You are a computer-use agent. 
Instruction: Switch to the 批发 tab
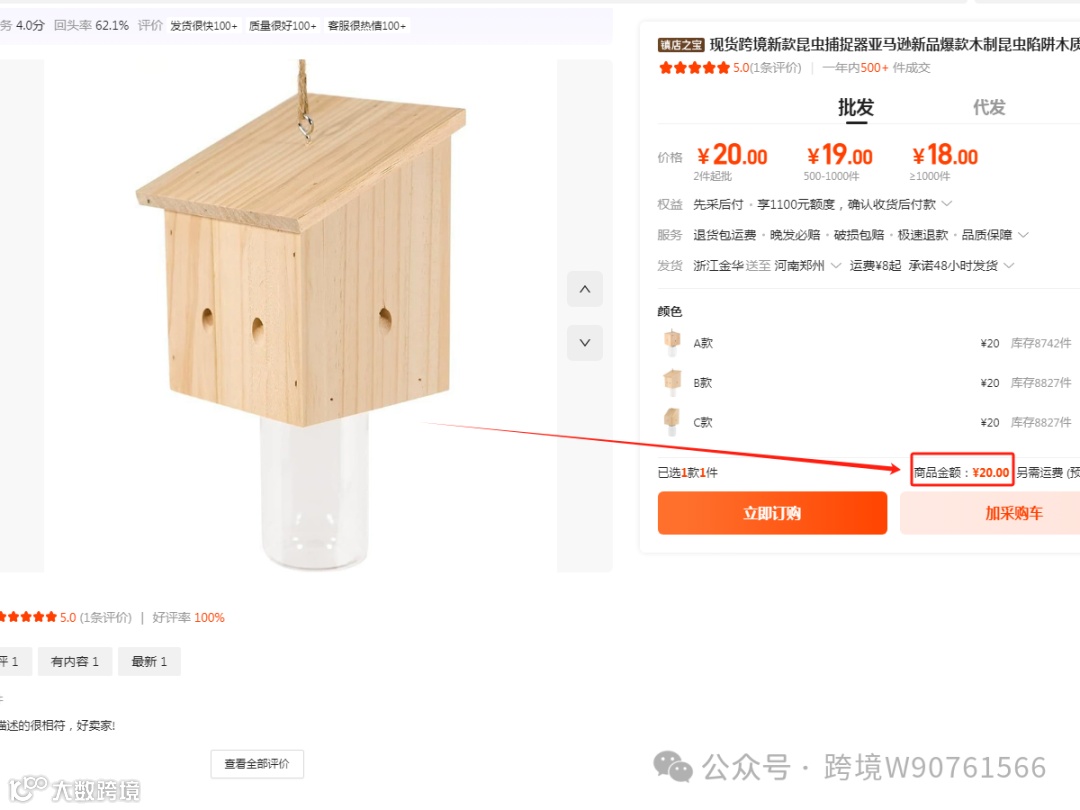coord(855,107)
